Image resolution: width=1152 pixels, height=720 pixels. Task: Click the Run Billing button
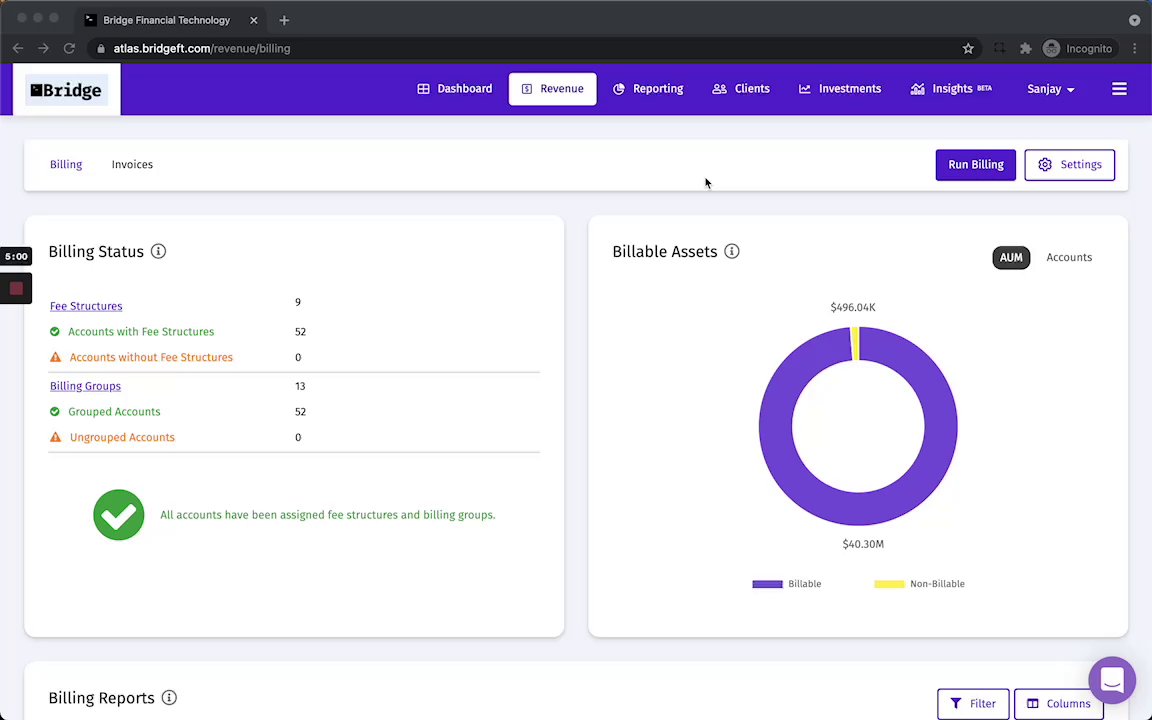point(976,165)
